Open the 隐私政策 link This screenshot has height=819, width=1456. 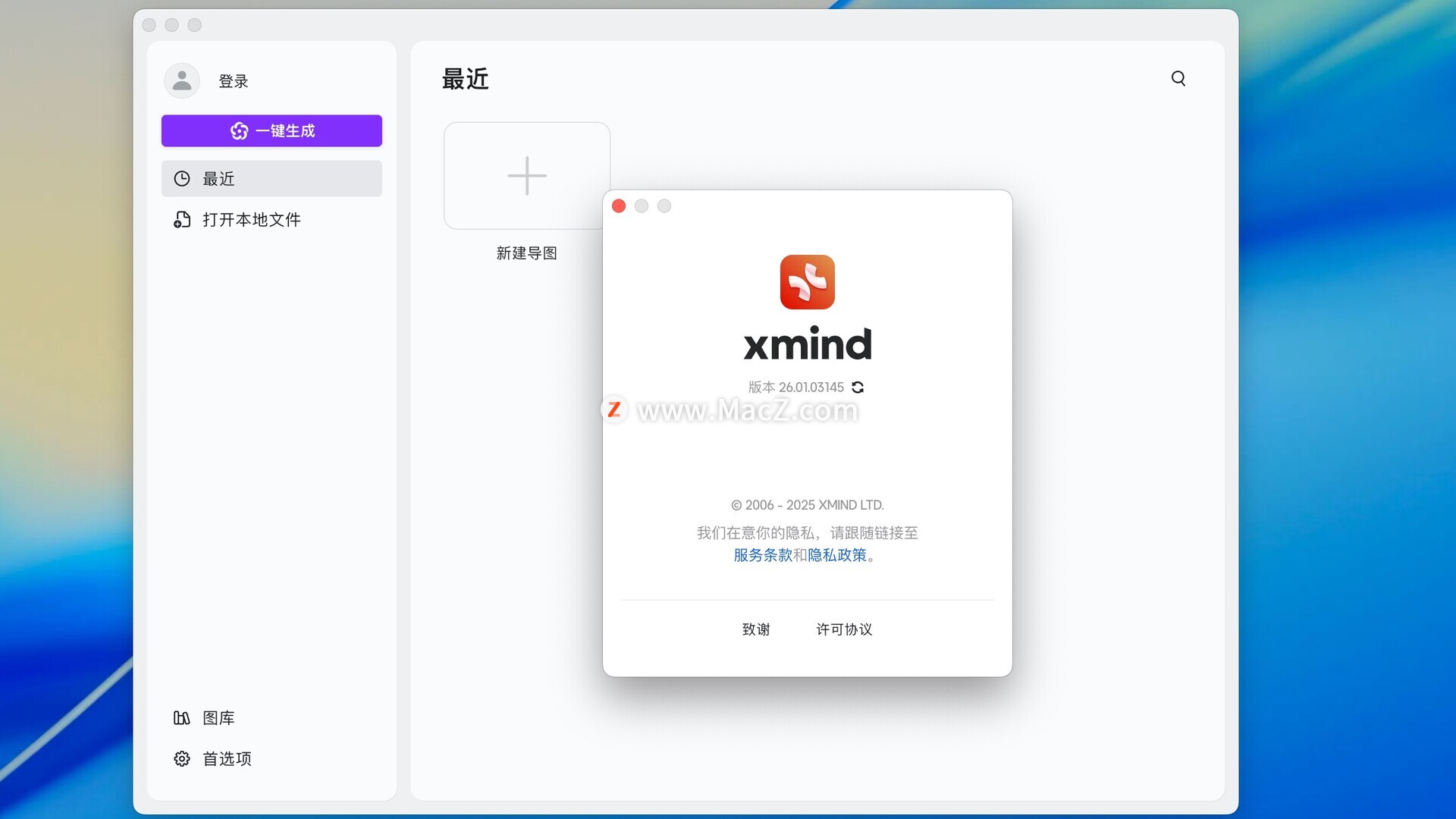(x=836, y=555)
